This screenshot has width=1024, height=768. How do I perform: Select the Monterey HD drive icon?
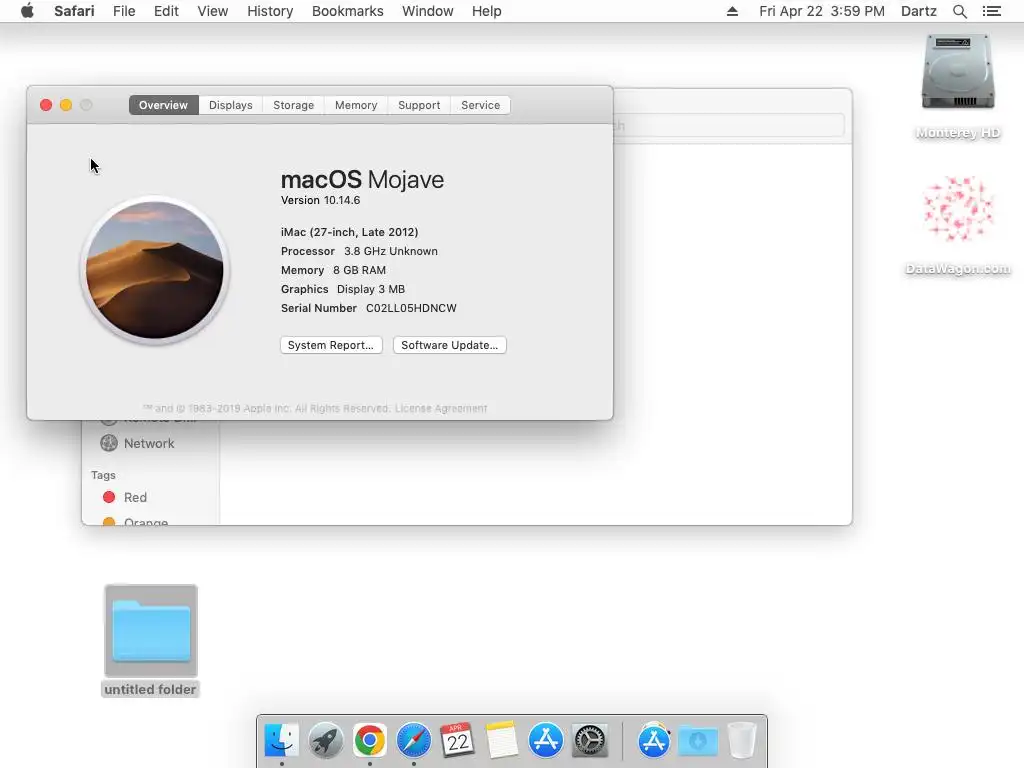point(957,73)
